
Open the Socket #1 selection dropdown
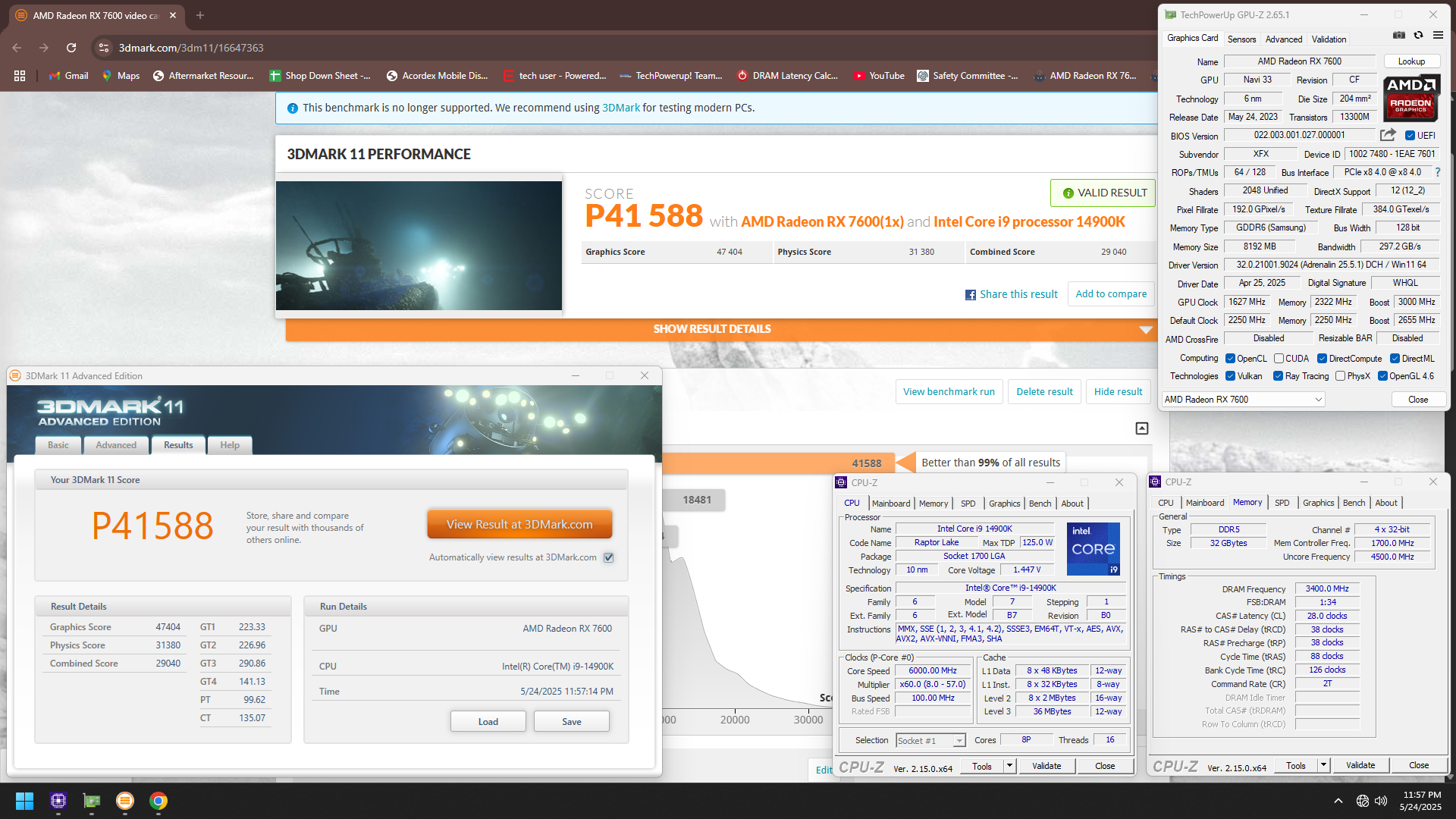tap(930, 740)
